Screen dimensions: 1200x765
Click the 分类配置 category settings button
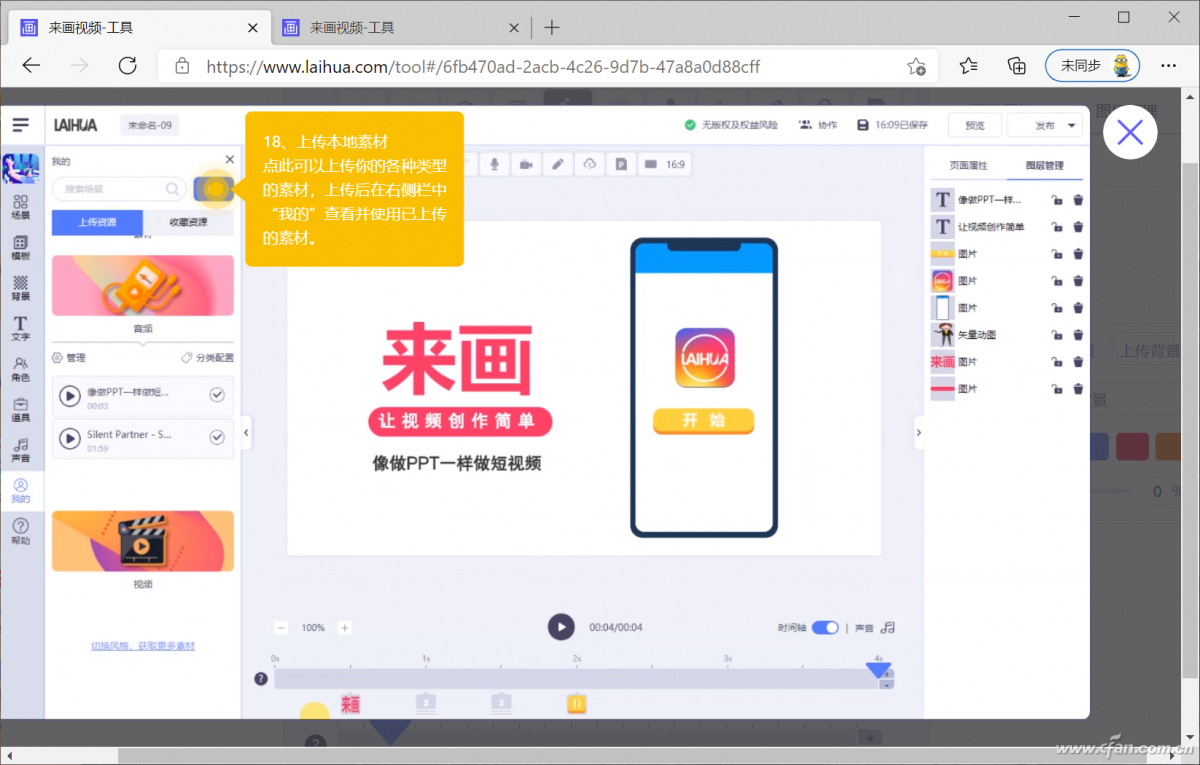coord(207,357)
